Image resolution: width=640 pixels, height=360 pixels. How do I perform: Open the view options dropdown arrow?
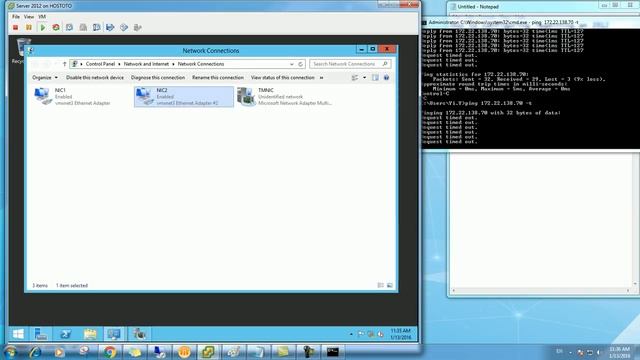(x=364, y=78)
